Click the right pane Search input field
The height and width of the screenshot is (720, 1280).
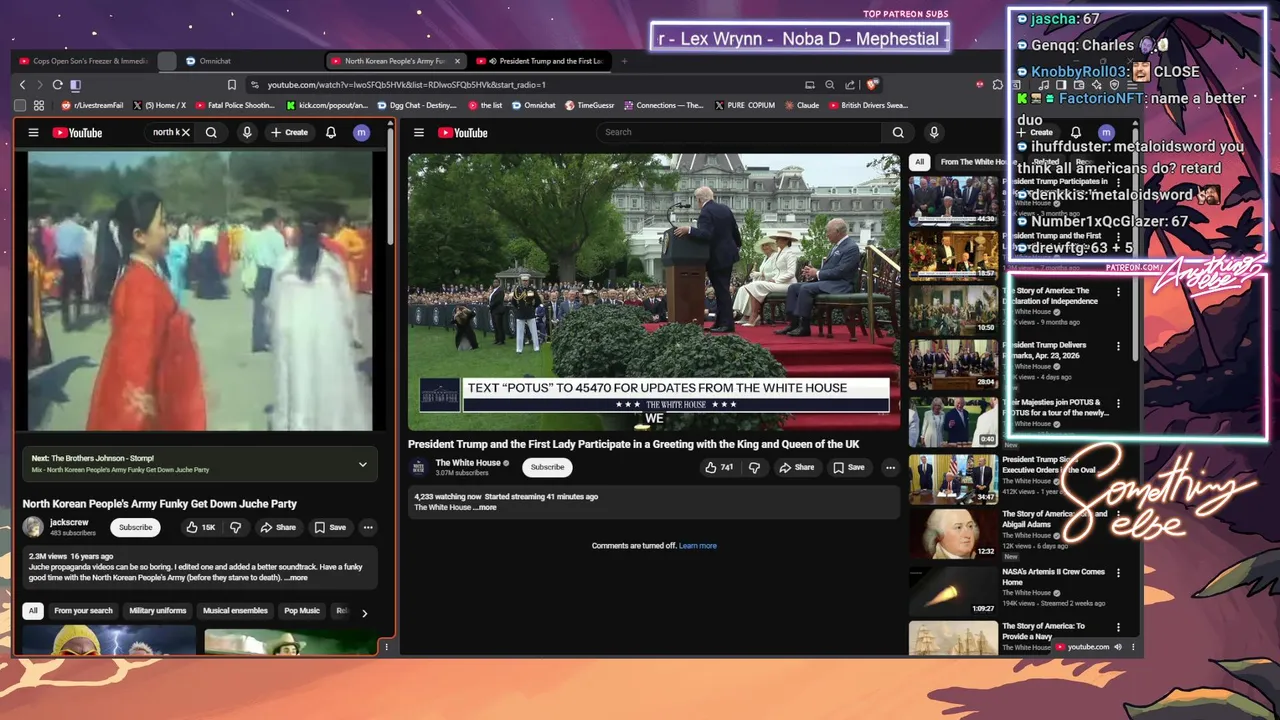pyautogui.click(x=740, y=132)
